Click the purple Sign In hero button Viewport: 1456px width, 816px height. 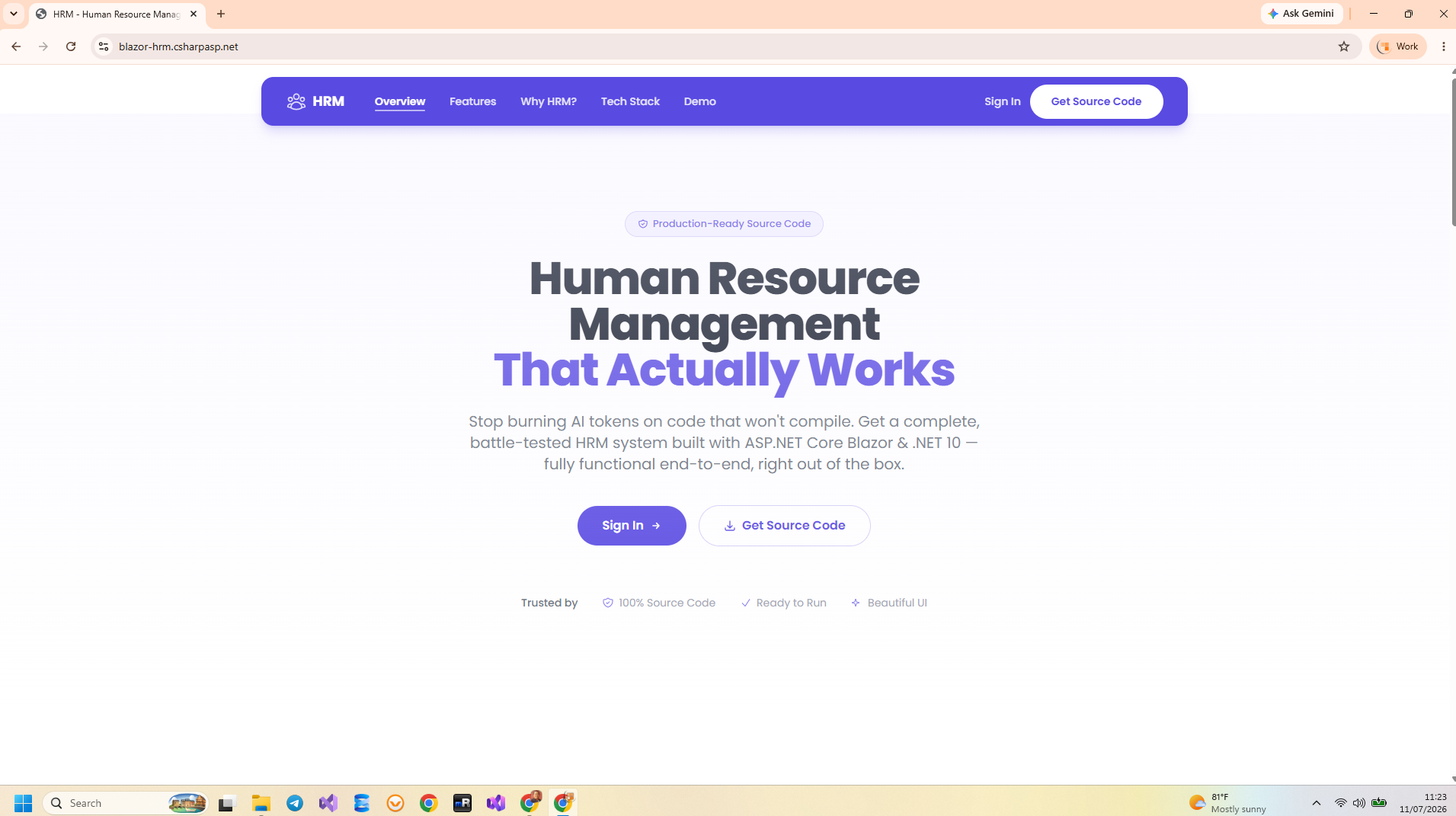click(x=632, y=526)
